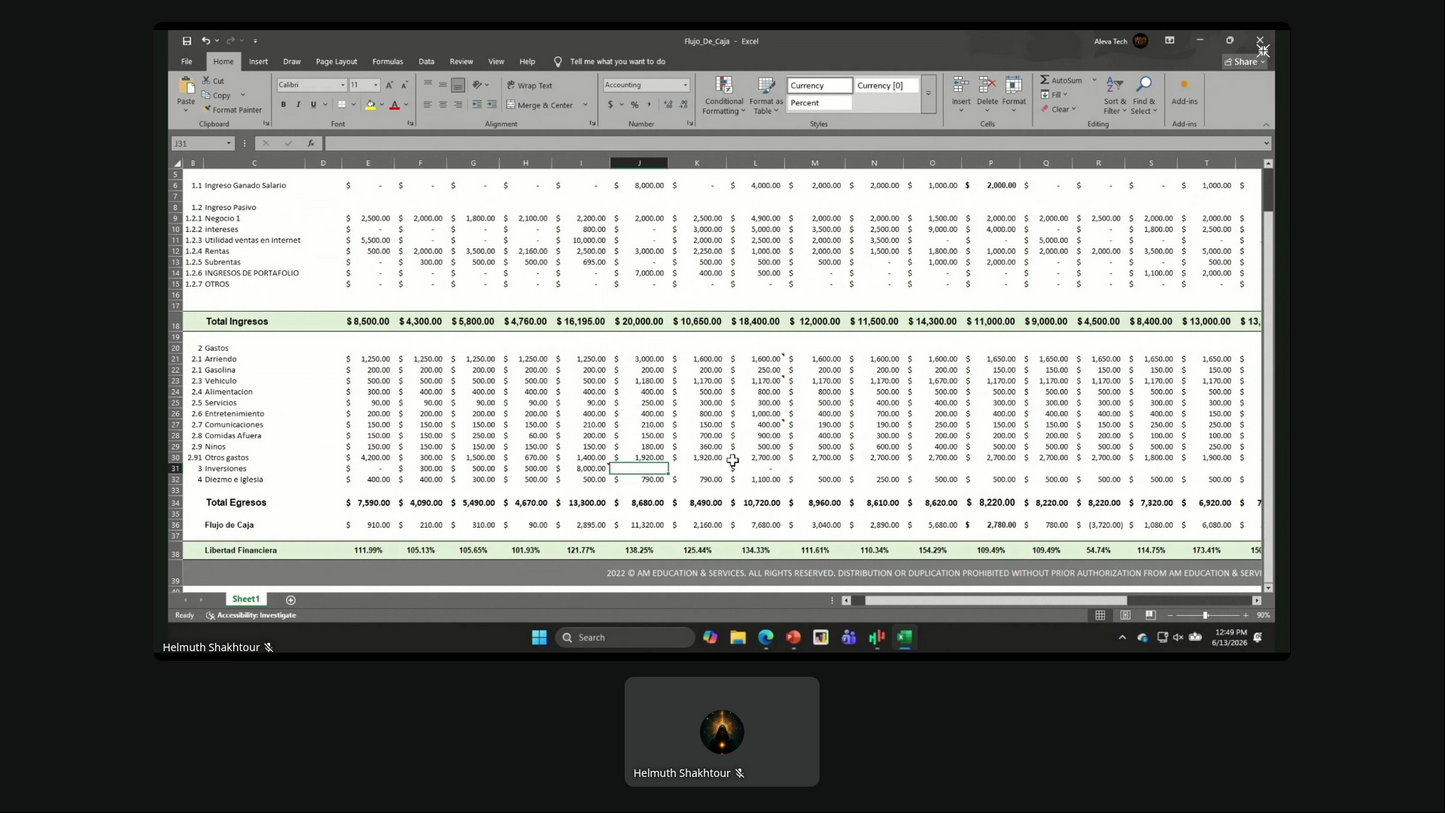This screenshot has height=813, width=1445.
Task: Switch to Page Layout view in status bar
Action: point(1125,615)
